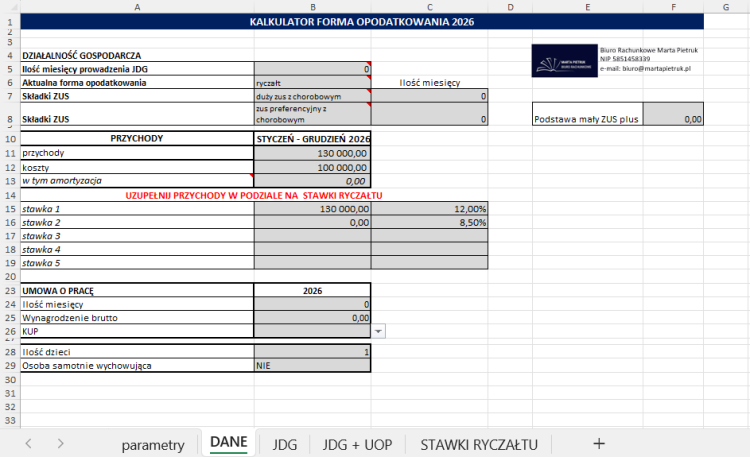
Task: Go to previous sheet with left arrow
Action: click(x=28, y=444)
